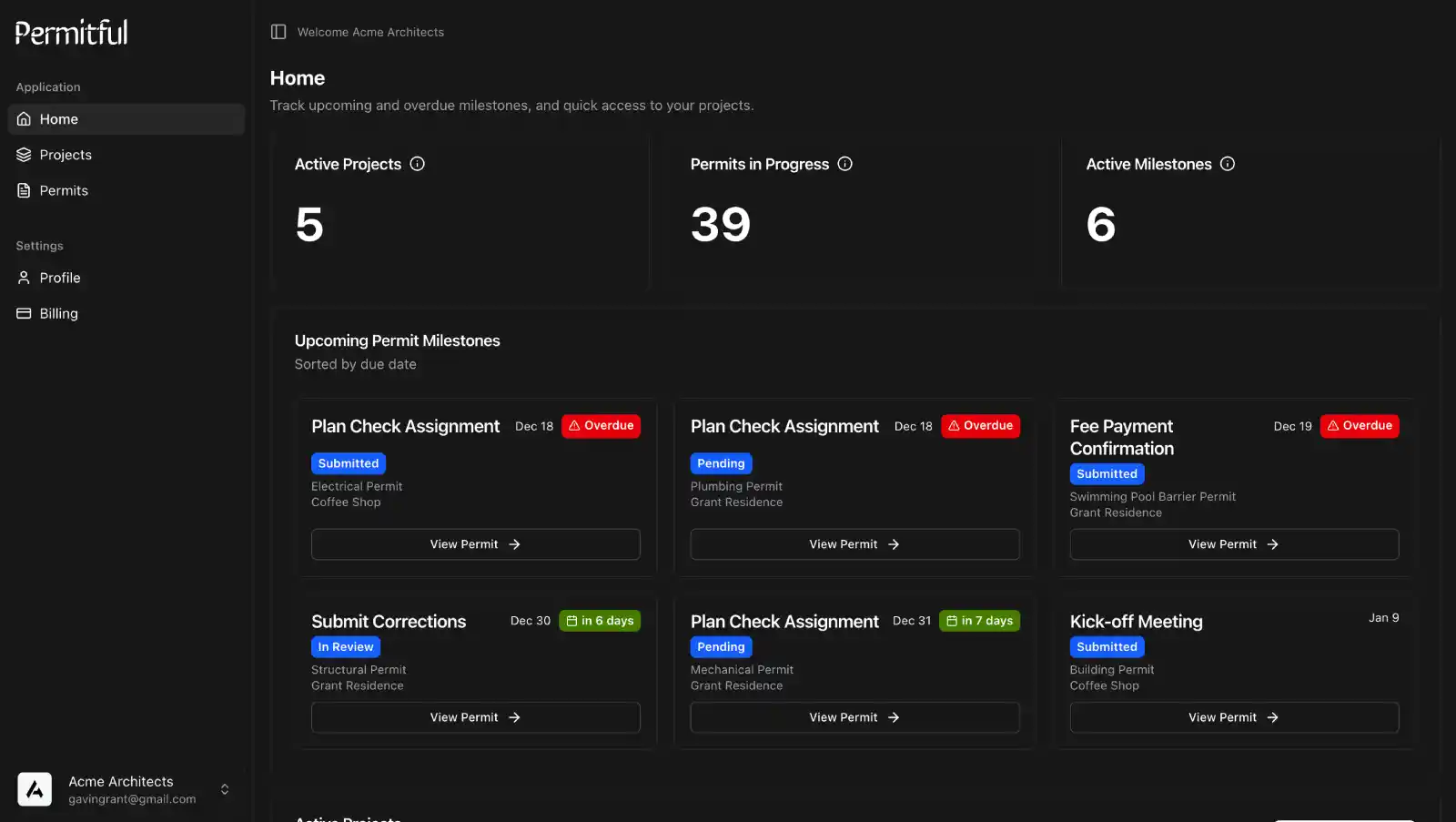Image resolution: width=1456 pixels, height=822 pixels.
Task: Click the Profile person icon
Action: 24,278
